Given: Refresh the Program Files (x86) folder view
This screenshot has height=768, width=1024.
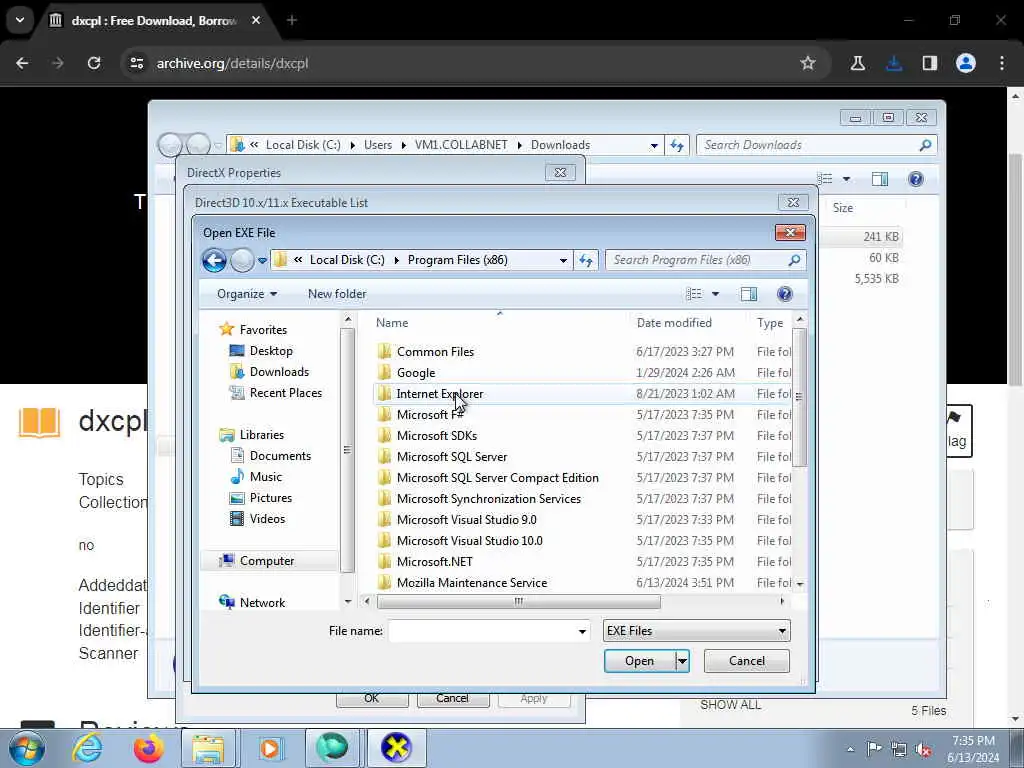Looking at the screenshot, I should coord(586,260).
